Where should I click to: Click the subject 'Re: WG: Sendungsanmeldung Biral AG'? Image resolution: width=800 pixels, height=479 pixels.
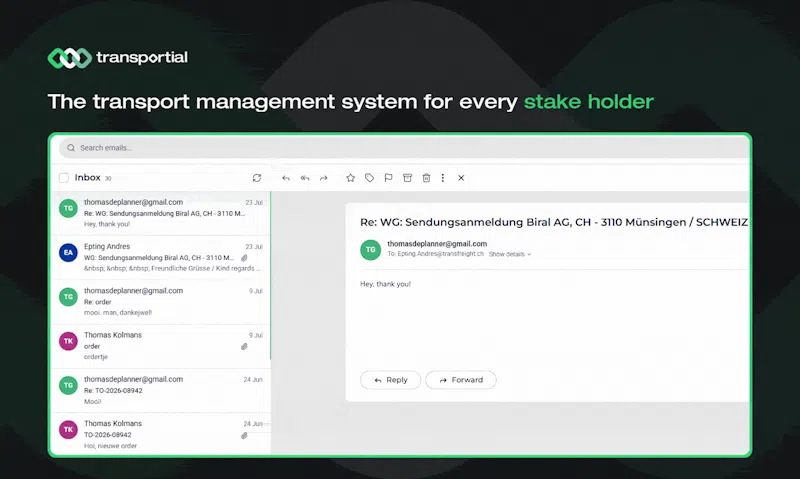click(x=554, y=222)
